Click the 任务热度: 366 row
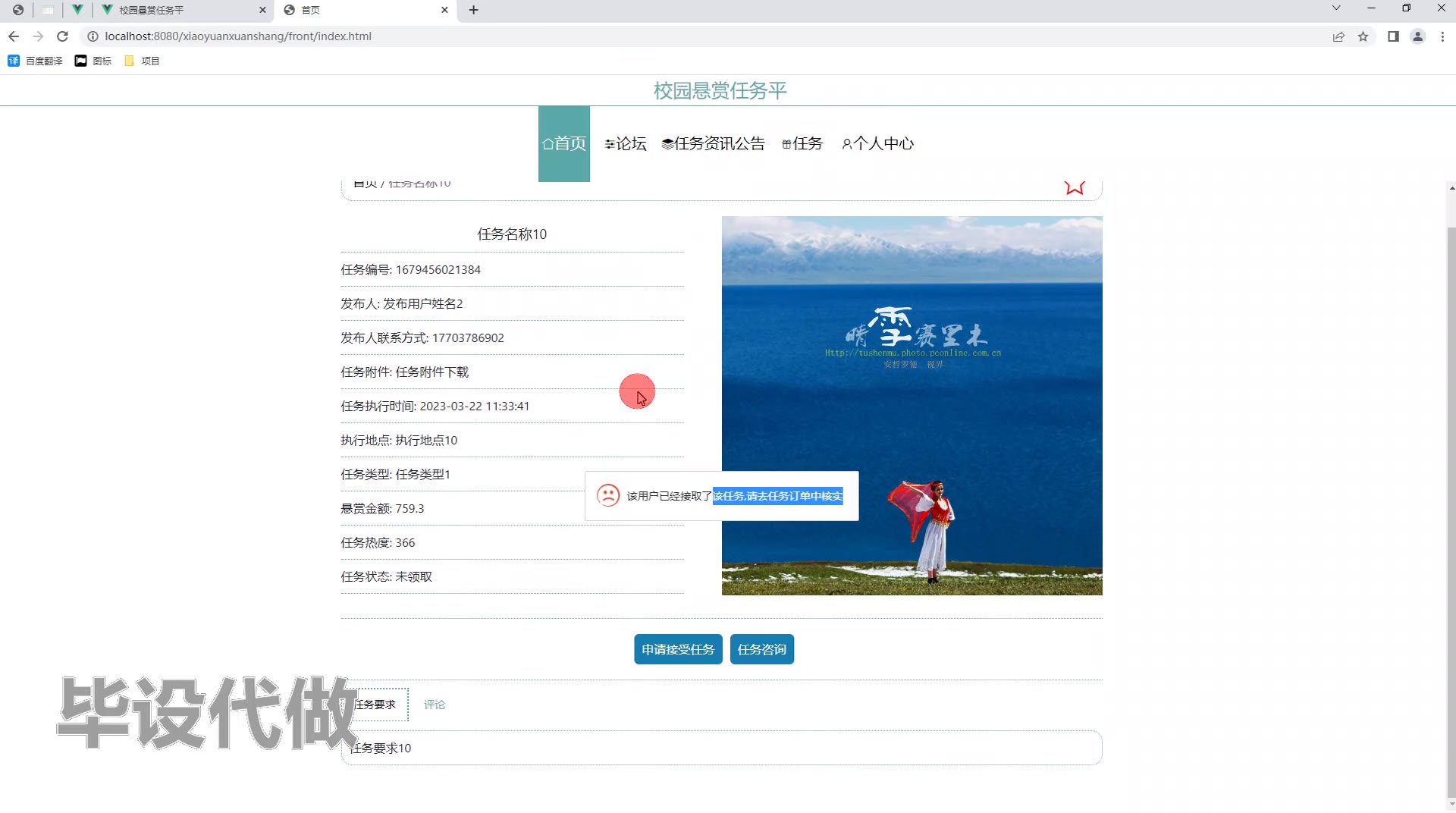 coord(512,542)
